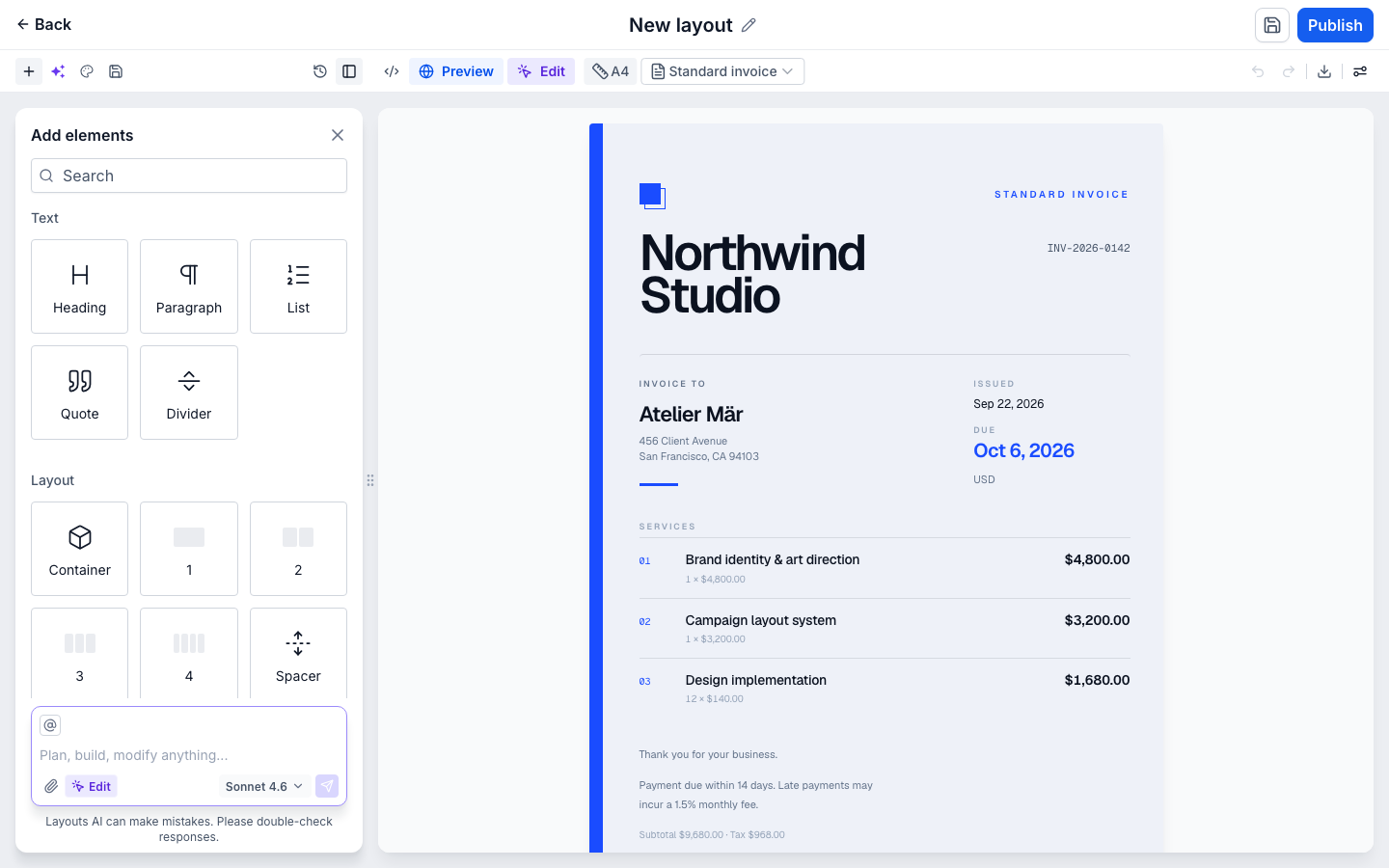Close the Add elements panel
This screenshot has height=868, width=1389.
click(x=338, y=135)
